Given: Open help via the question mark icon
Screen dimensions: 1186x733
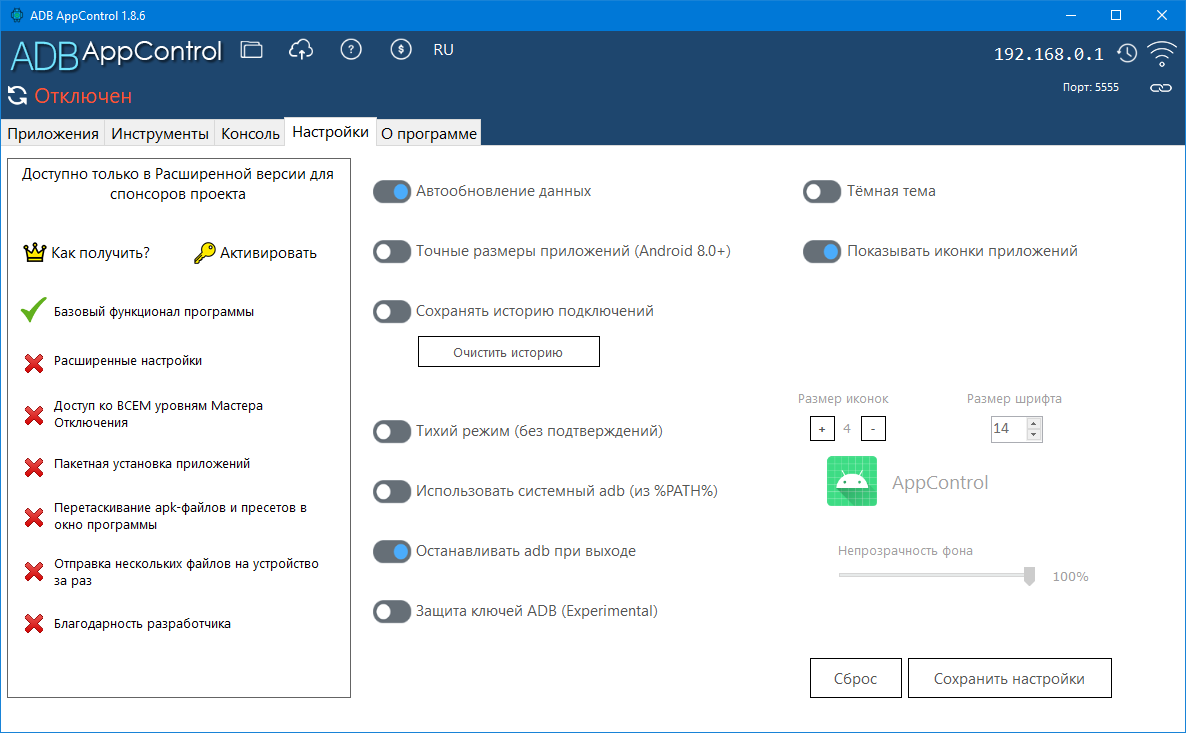Looking at the screenshot, I should tap(351, 50).
